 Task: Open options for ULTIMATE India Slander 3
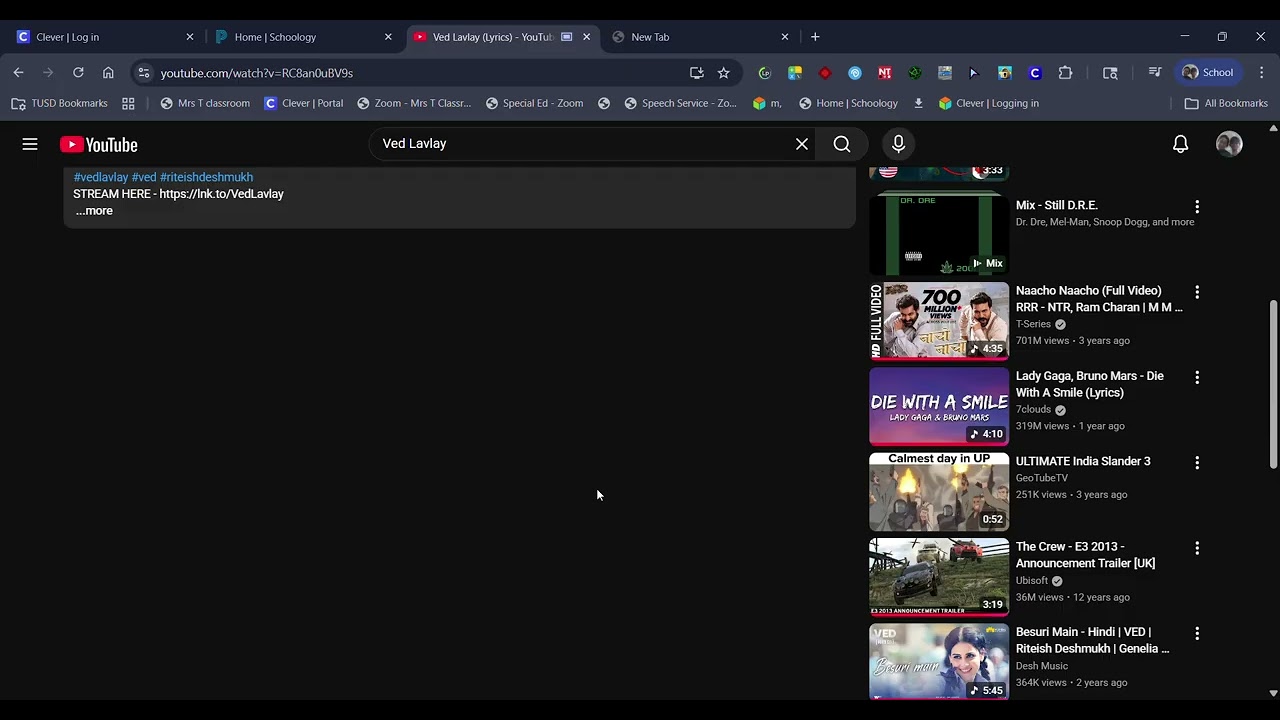[x=1197, y=463]
